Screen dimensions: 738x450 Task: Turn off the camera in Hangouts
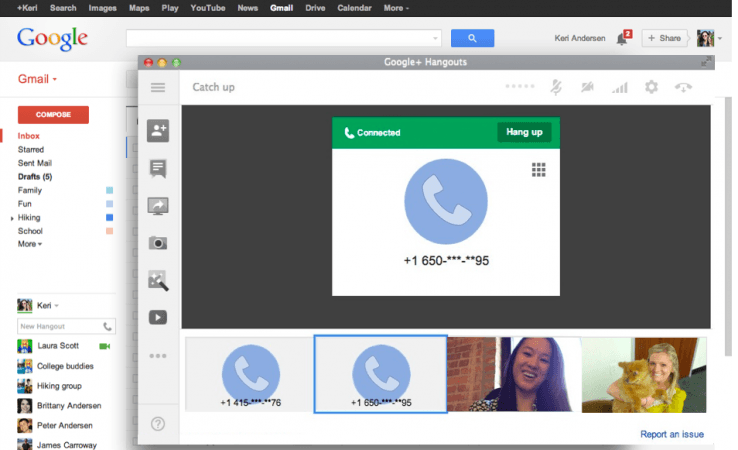[587, 87]
